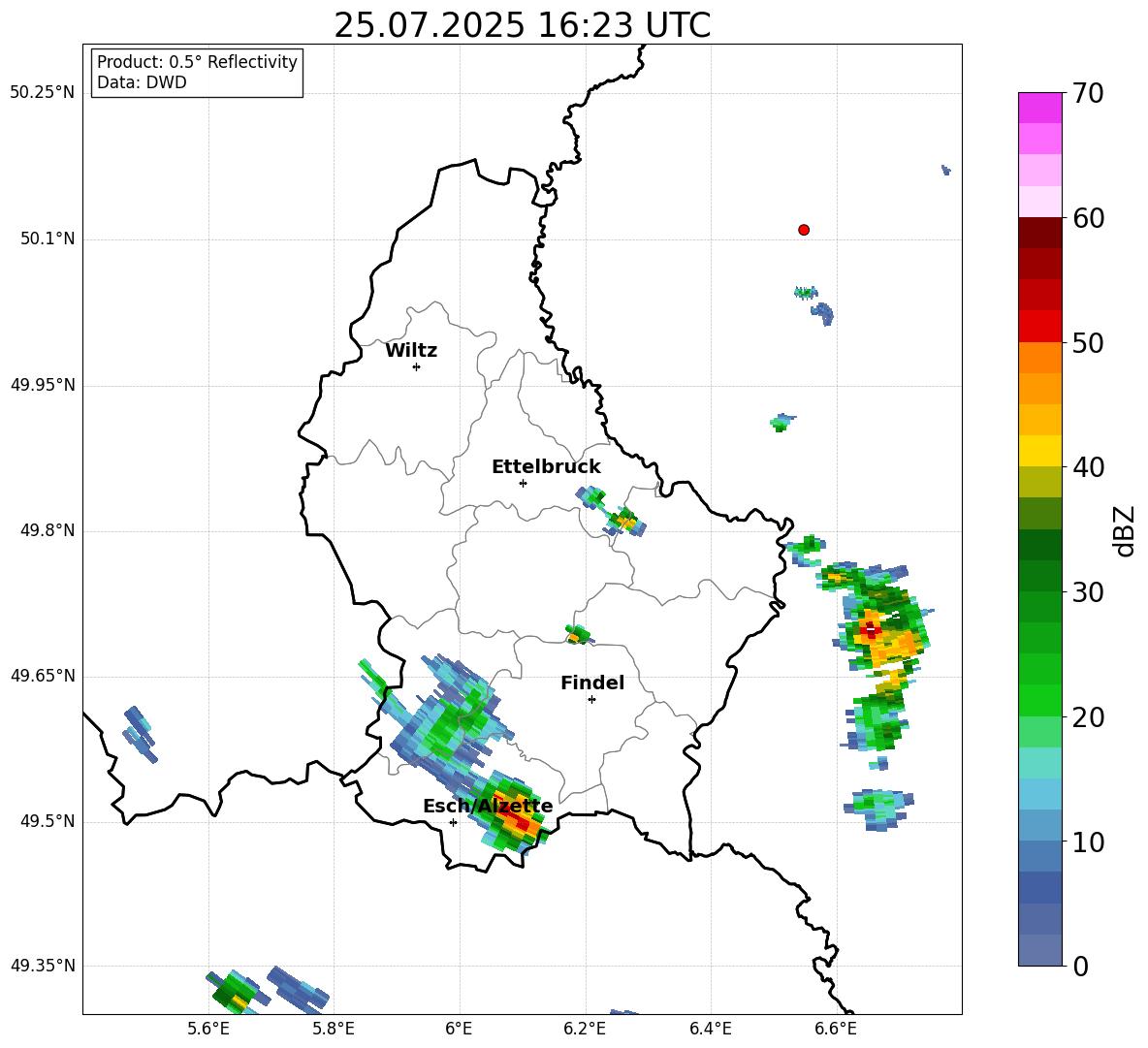Click the 49.5°N latitude label
Image resolution: width=1148 pixels, height=1048 pixels.
pos(48,821)
